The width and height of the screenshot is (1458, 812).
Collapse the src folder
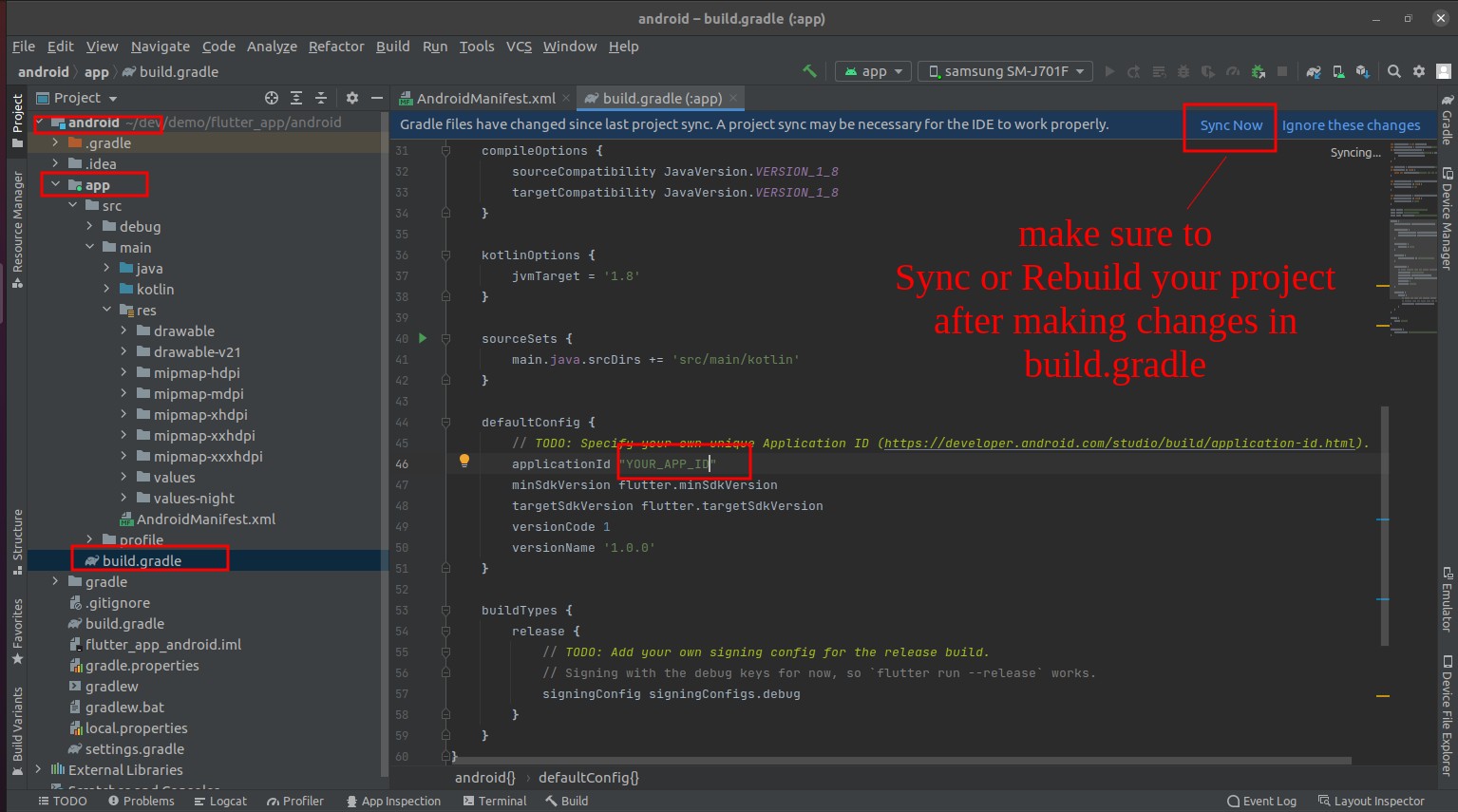pyautogui.click(x=73, y=205)
